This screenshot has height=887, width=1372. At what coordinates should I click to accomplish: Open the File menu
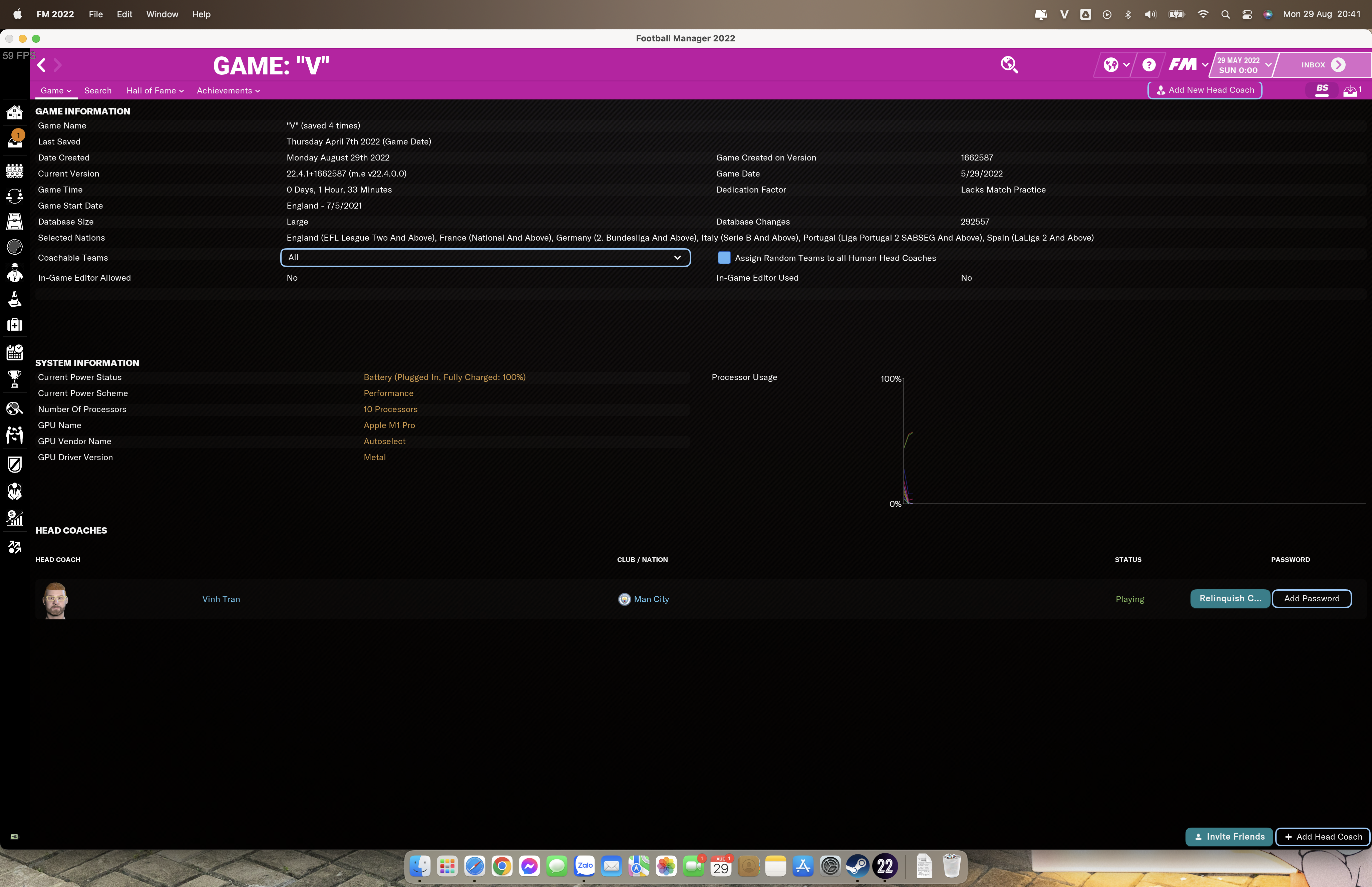95,14
